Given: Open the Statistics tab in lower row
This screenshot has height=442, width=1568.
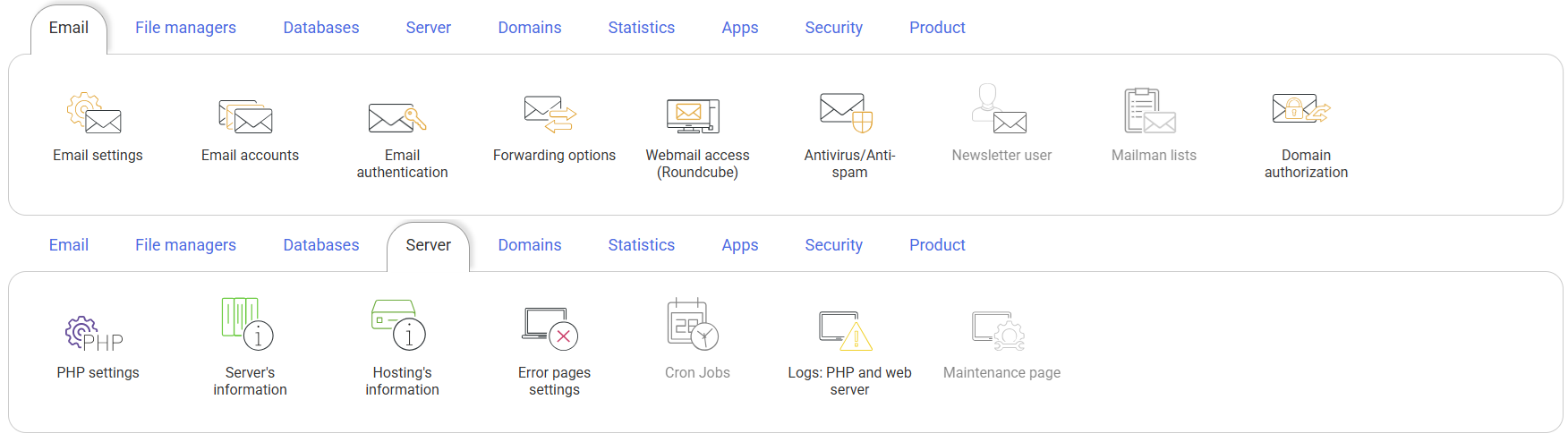Looking at the screenshot, I should (642, 245).
